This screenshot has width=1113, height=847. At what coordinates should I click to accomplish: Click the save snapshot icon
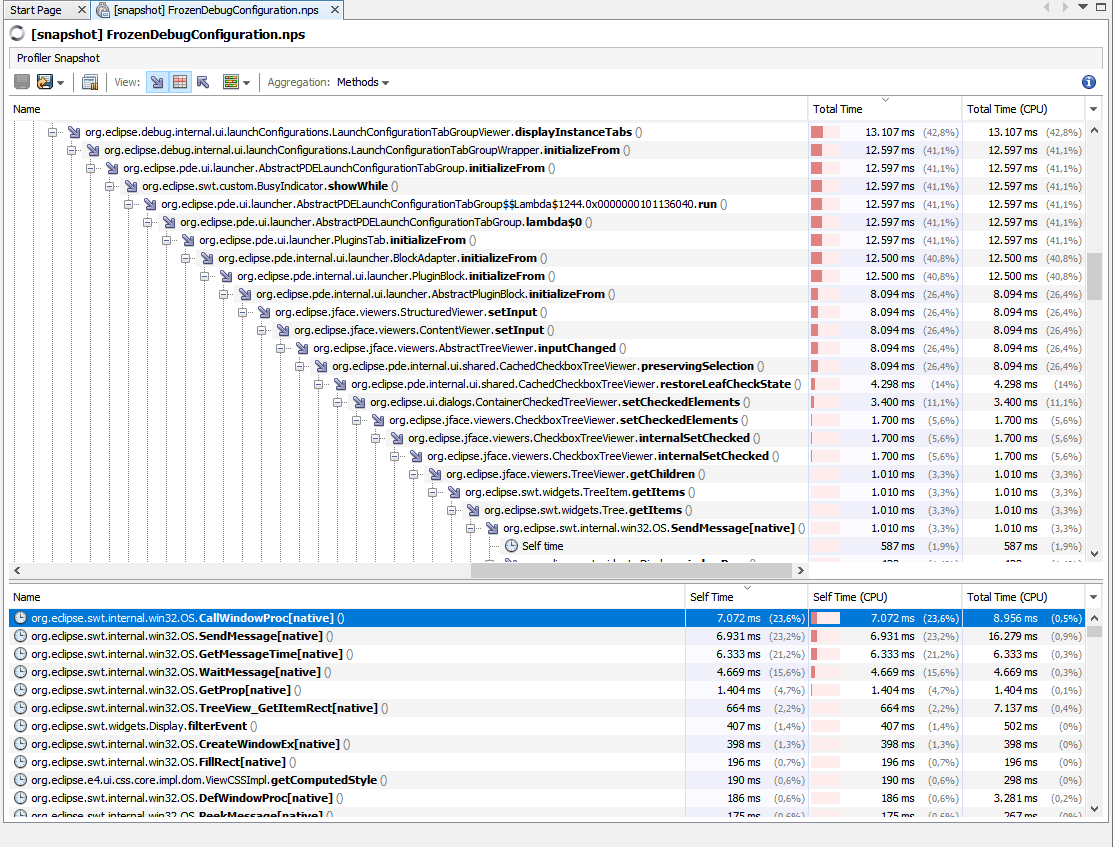coord(21,82)
